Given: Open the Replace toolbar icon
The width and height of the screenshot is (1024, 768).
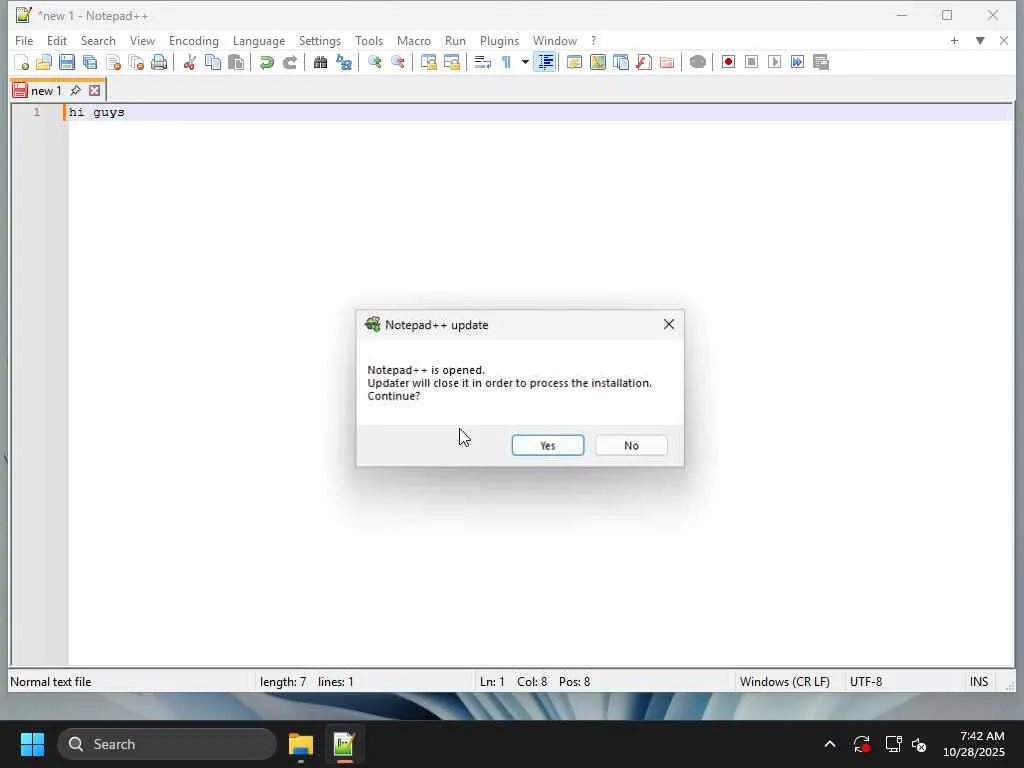Looking at the screenshot, I should (x=344, y=62).
